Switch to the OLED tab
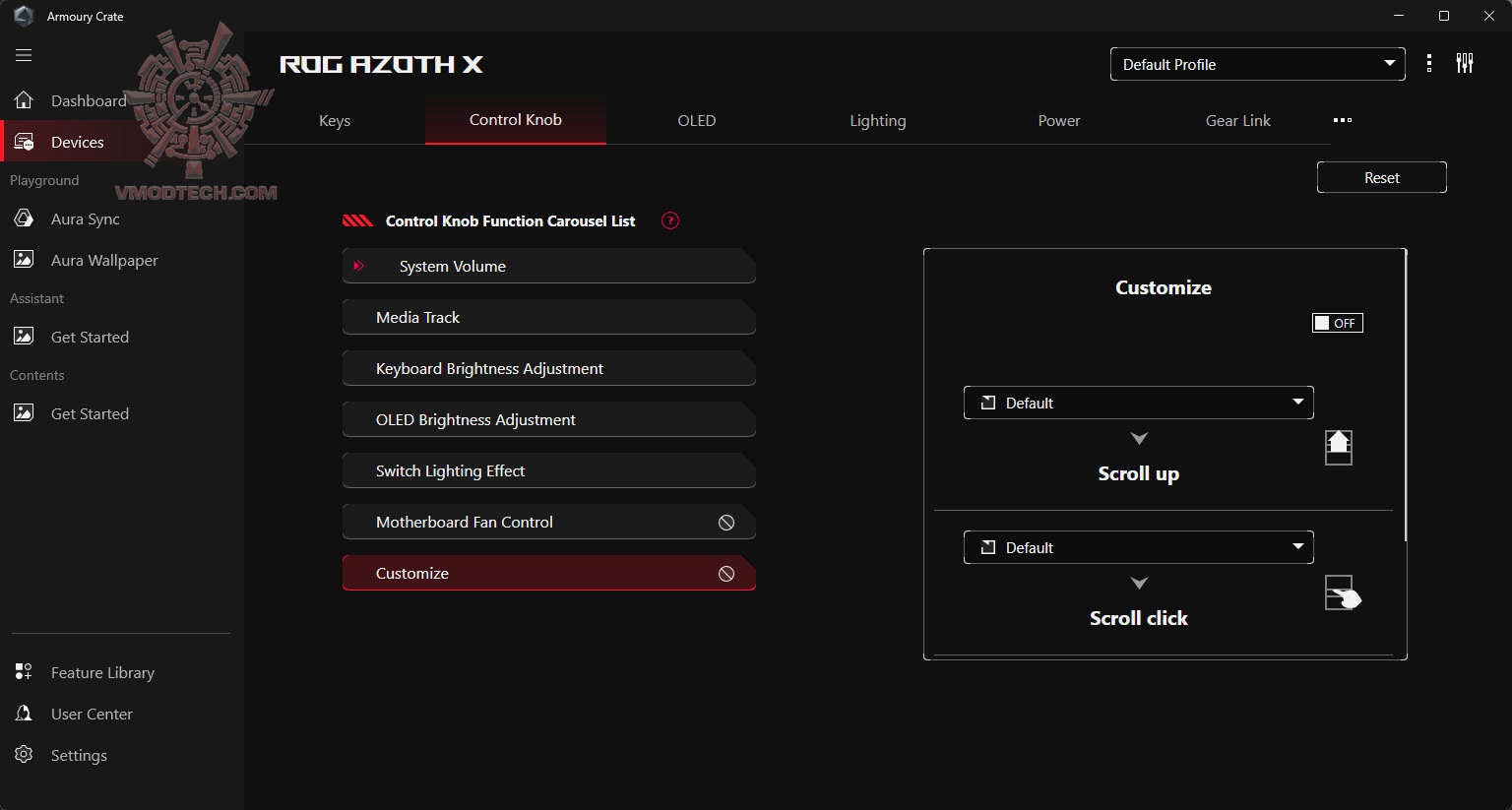Screen dimensions: 1512x810 [x=697, y=120]
